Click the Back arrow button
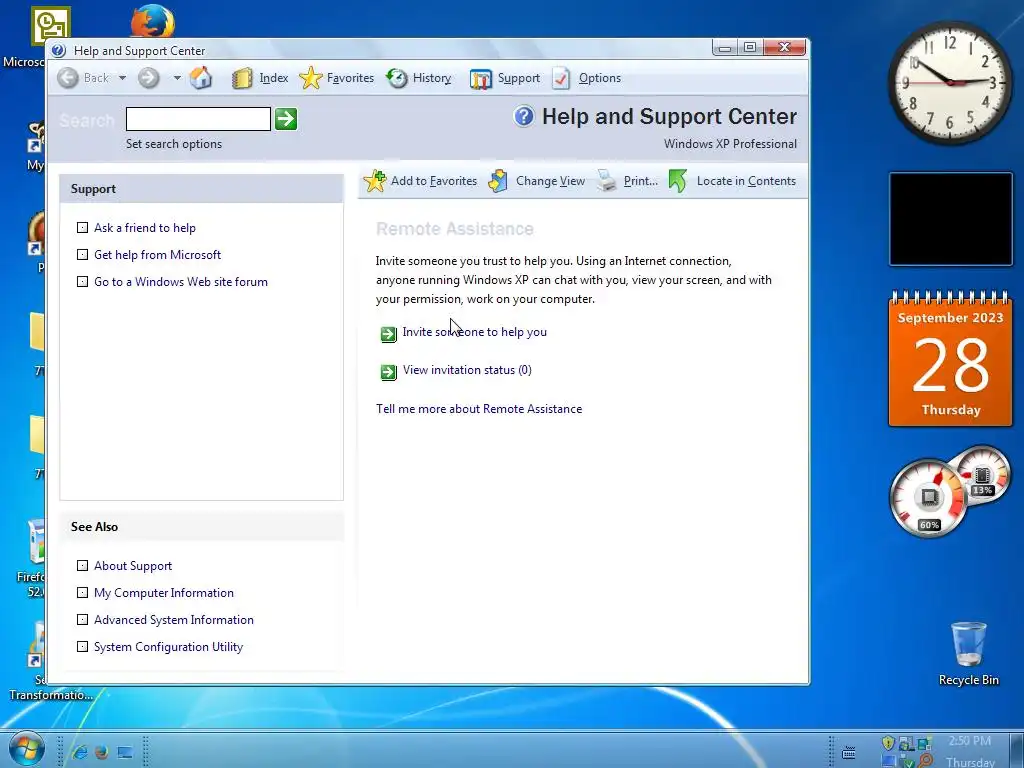1024x768 pixels. [67, 78]
